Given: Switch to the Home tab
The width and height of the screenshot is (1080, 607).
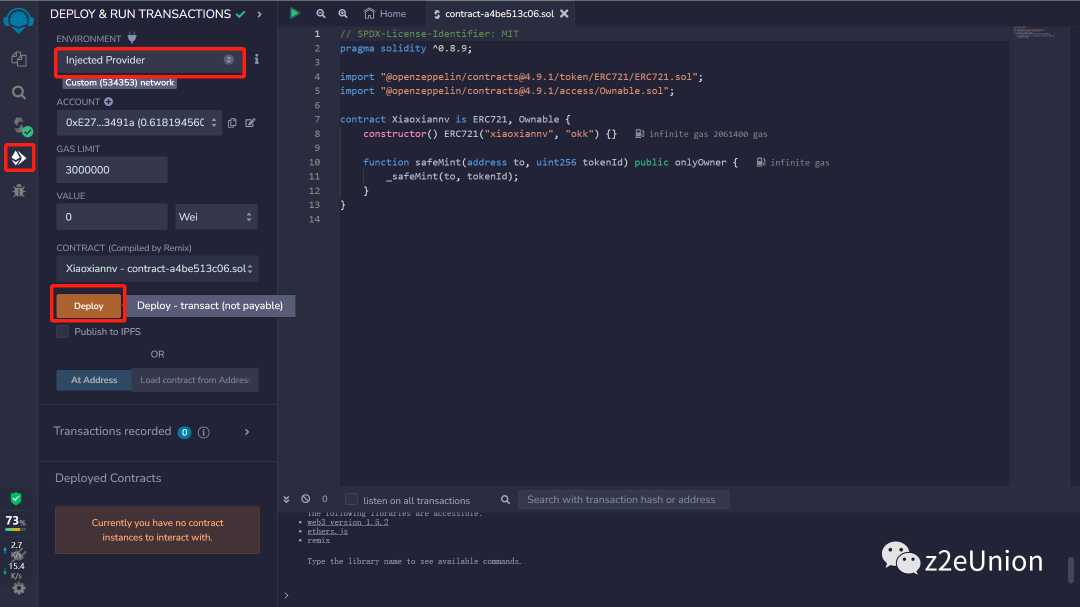Looking at the screenshot, I should tap(385, 14).
